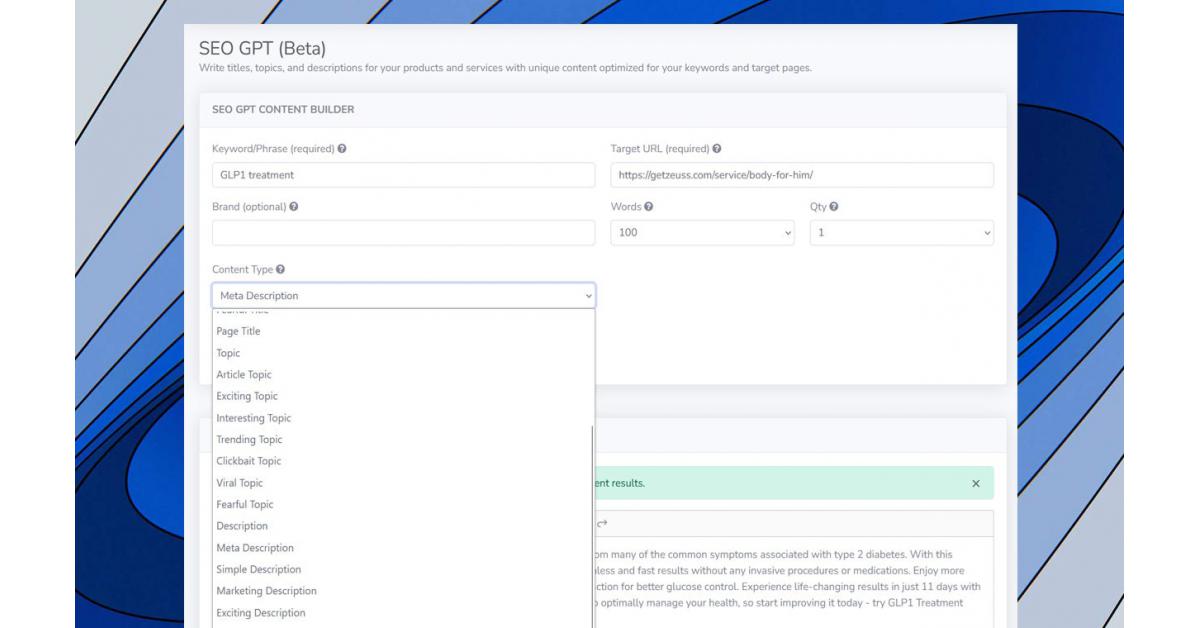Screen dimensions: 1200x628
Task: Select Trending Topic from the list
Action: tap(249, 440)
